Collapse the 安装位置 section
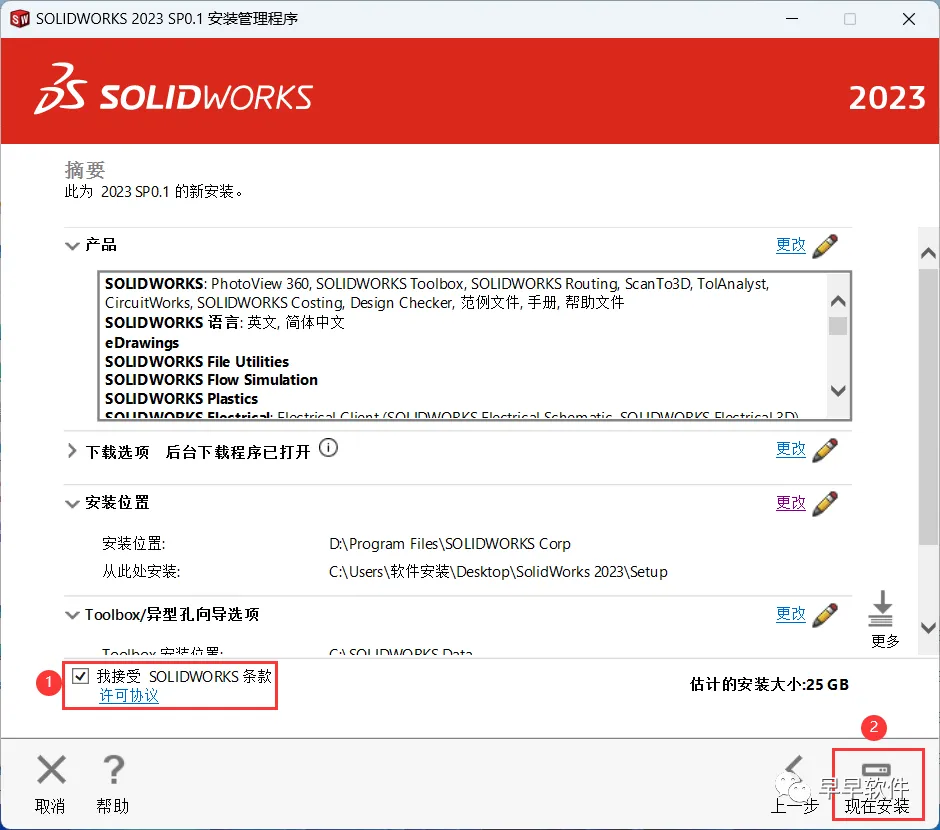The width and height of the screenshot is (940, 830). [x=72, y=503]
